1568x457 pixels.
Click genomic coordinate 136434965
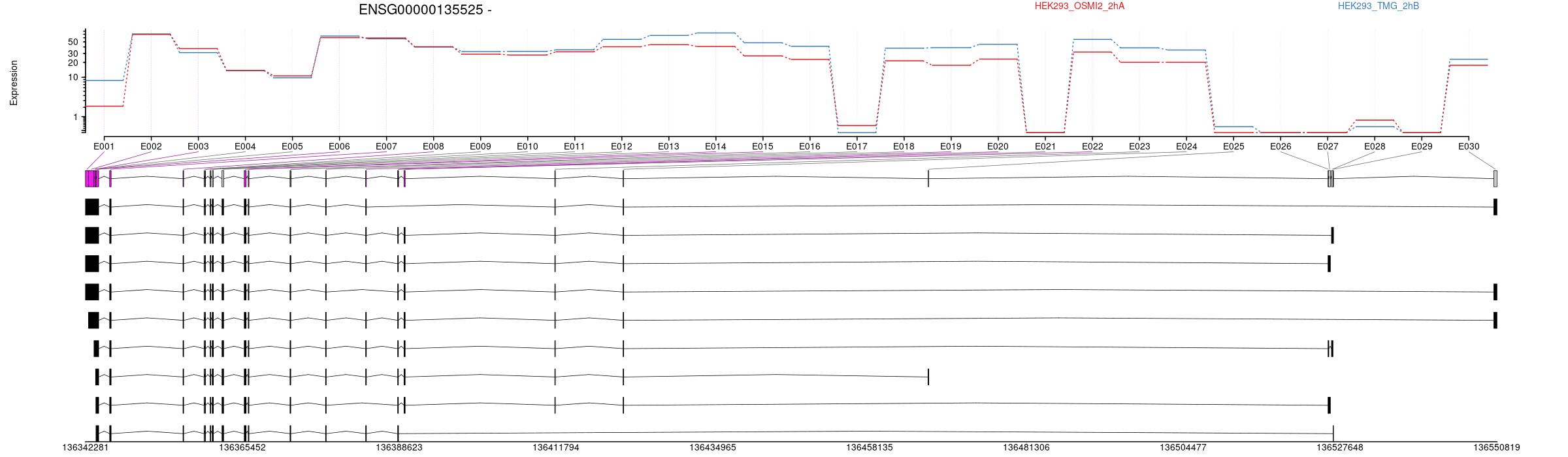(713, 448)
